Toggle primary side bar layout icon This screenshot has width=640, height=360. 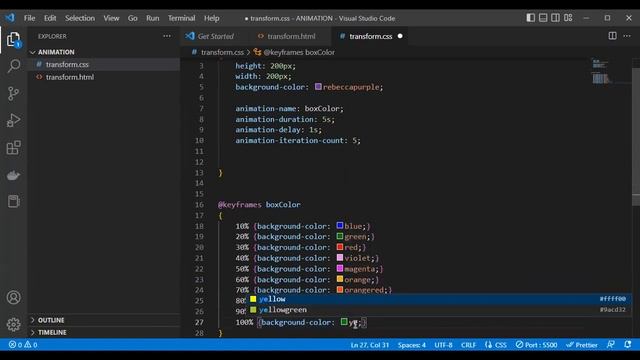[530, 18]
